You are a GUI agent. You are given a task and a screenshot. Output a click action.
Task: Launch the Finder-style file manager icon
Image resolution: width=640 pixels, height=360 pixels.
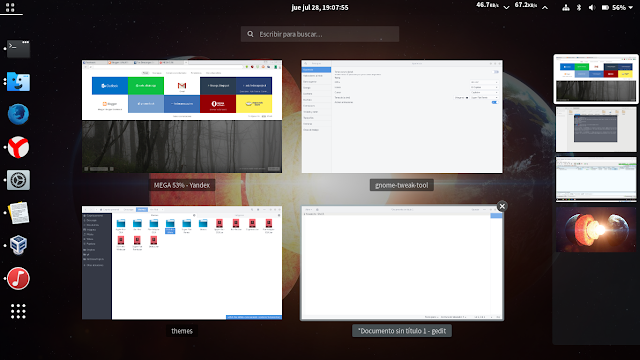(18, 82)
